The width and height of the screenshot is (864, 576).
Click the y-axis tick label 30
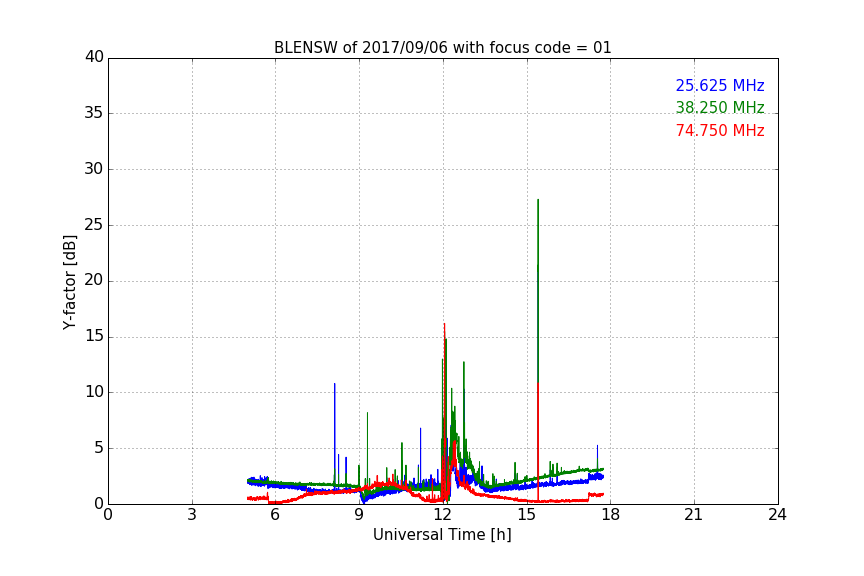(x=94, y=169)
